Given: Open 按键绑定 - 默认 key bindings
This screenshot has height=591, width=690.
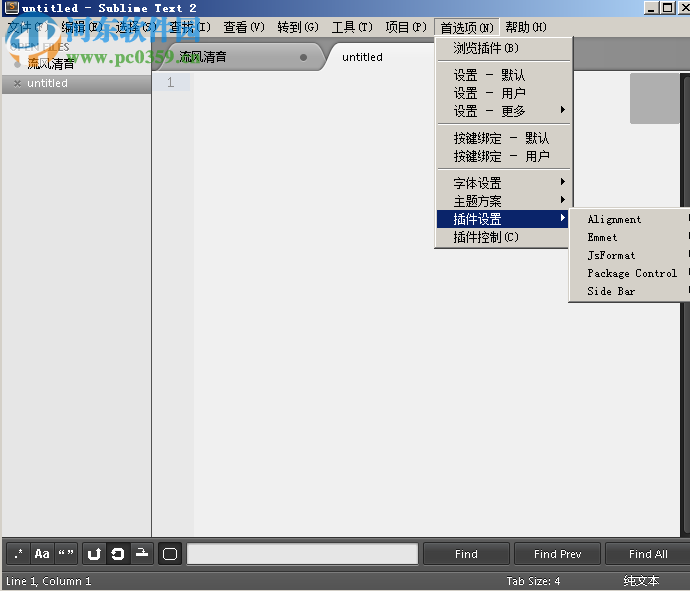Looking at the screenshot, I should point(503,138).
